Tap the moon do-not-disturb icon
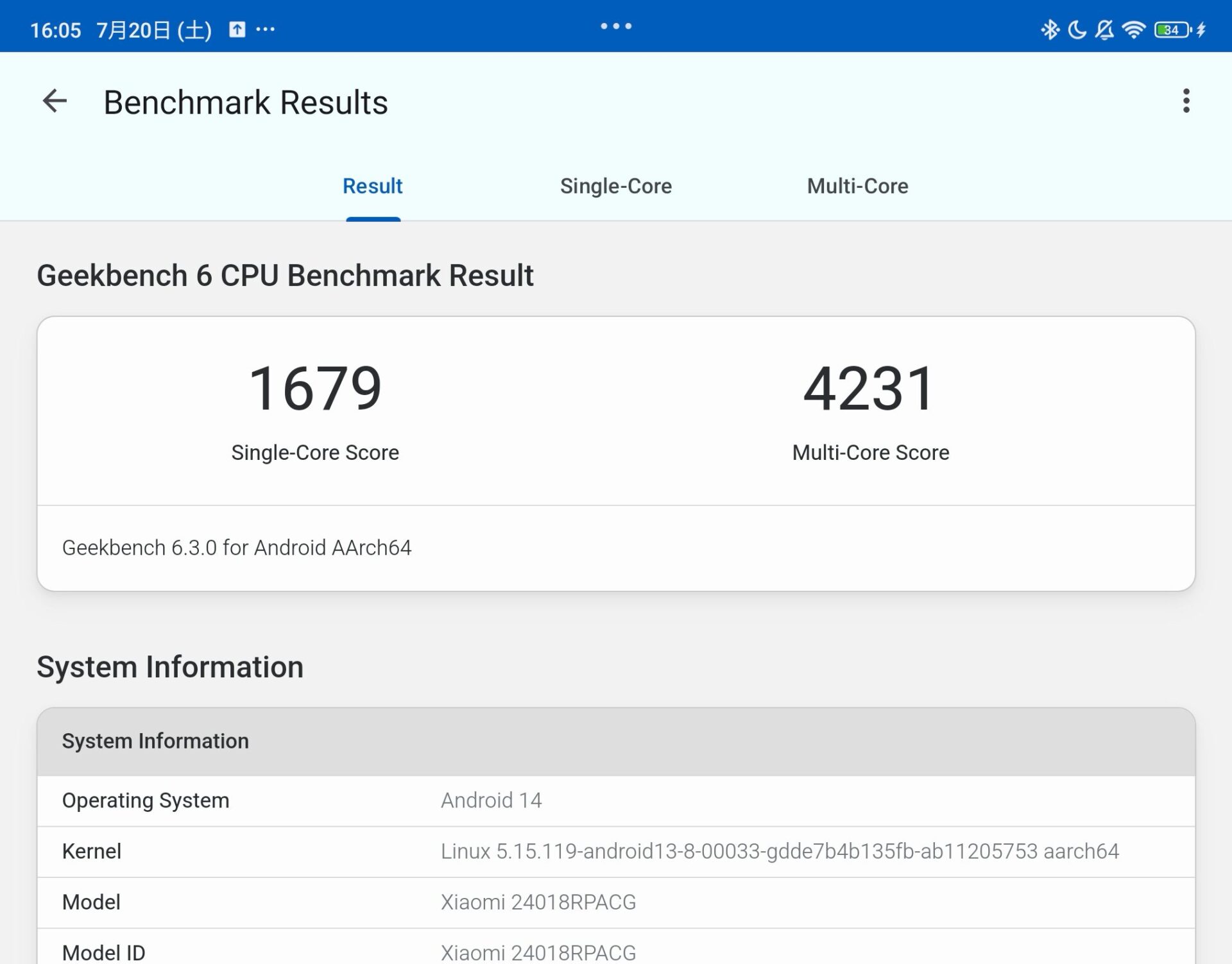 coord(1077,30)
